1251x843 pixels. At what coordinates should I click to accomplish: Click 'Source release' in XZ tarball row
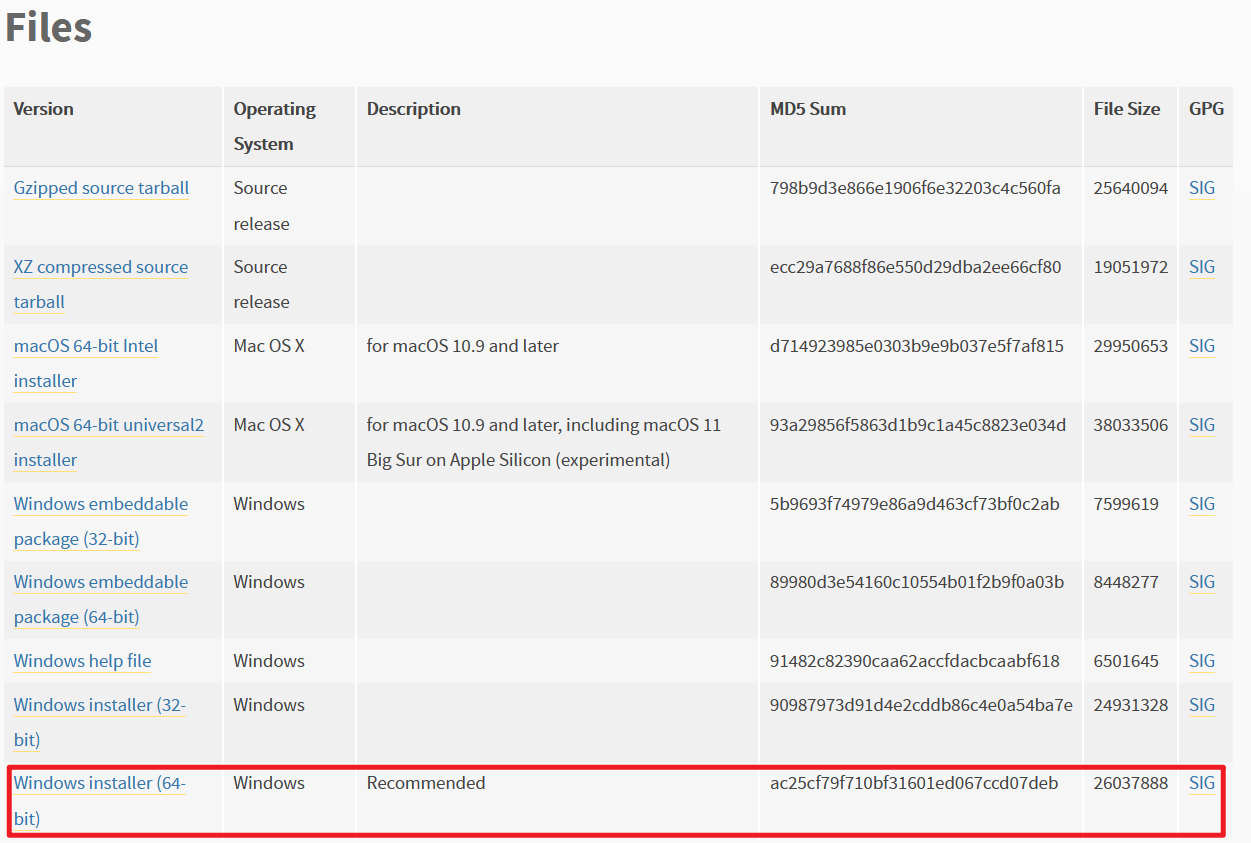262,284
